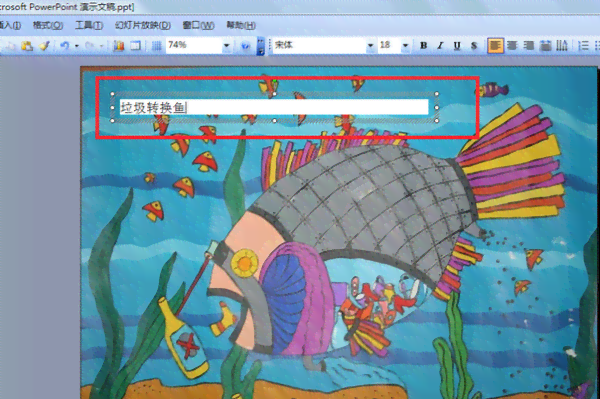Click inside the 垃圾转换鱼 text box
Screen dimensions: 600x399
coord(274,107)
